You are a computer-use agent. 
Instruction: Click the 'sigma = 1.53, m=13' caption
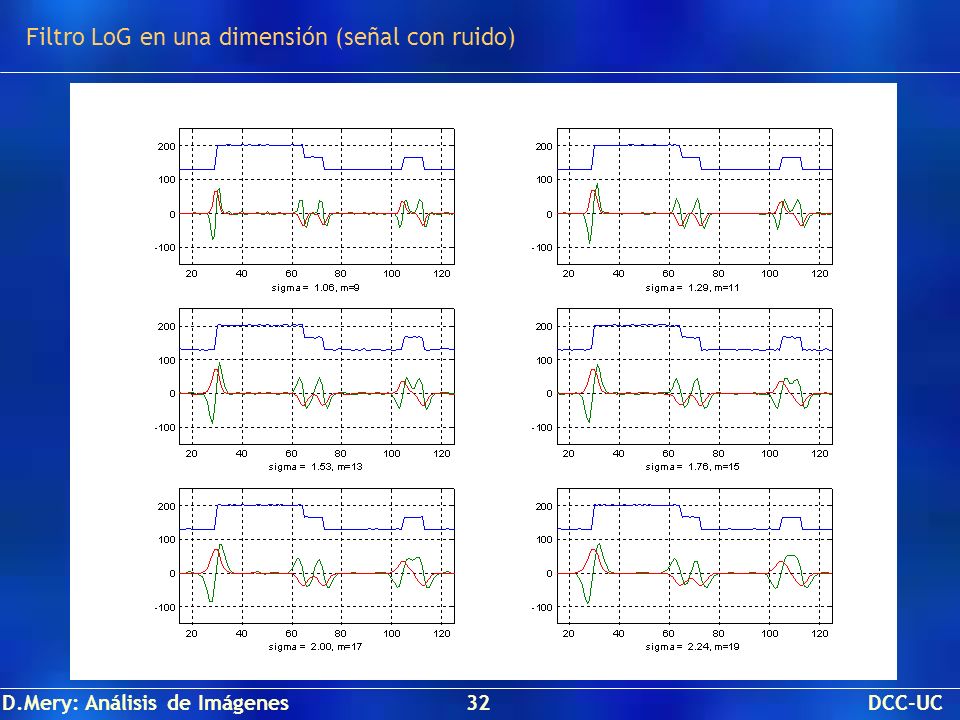[315, 467]
